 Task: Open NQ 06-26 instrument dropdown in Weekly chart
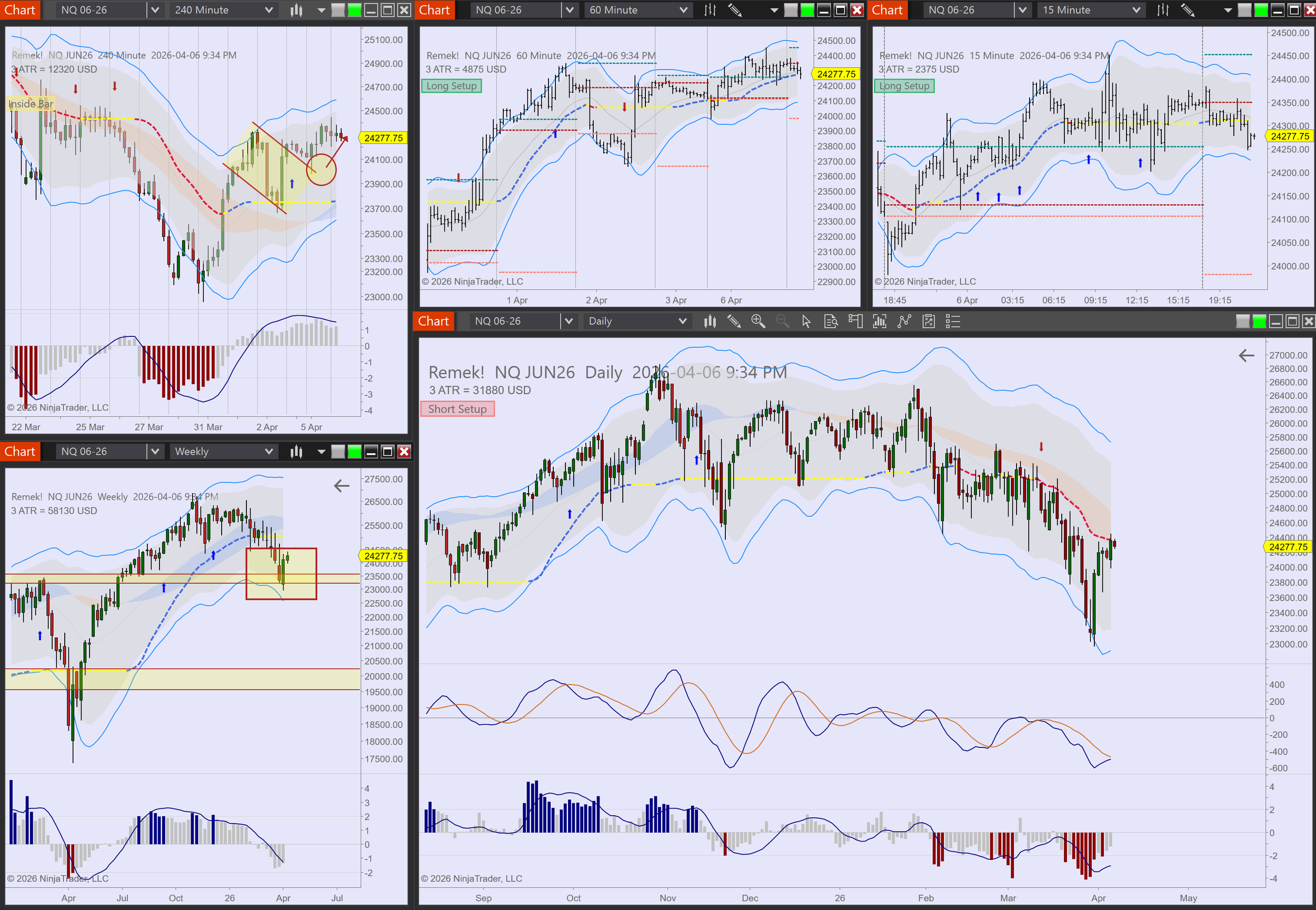[155, 452]
